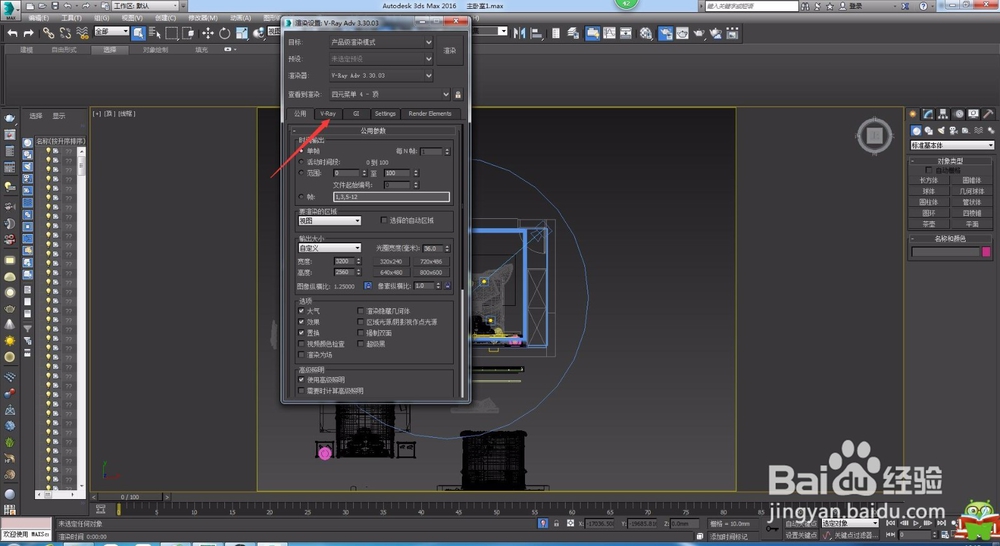
Task: Click the 320x240 preset size button
Action: [x=391, y=262]
